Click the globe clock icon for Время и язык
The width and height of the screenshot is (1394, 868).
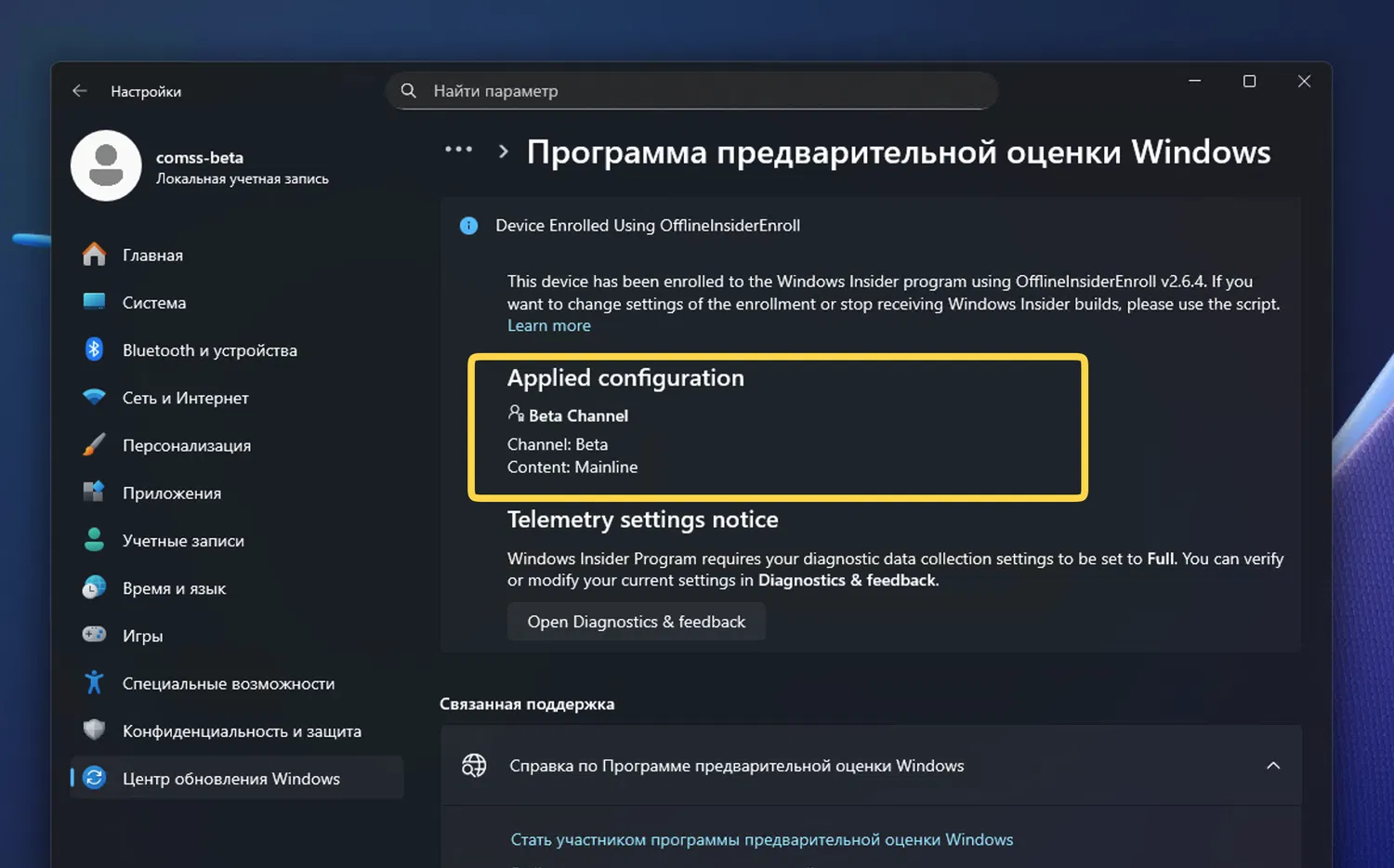point(94,587)
